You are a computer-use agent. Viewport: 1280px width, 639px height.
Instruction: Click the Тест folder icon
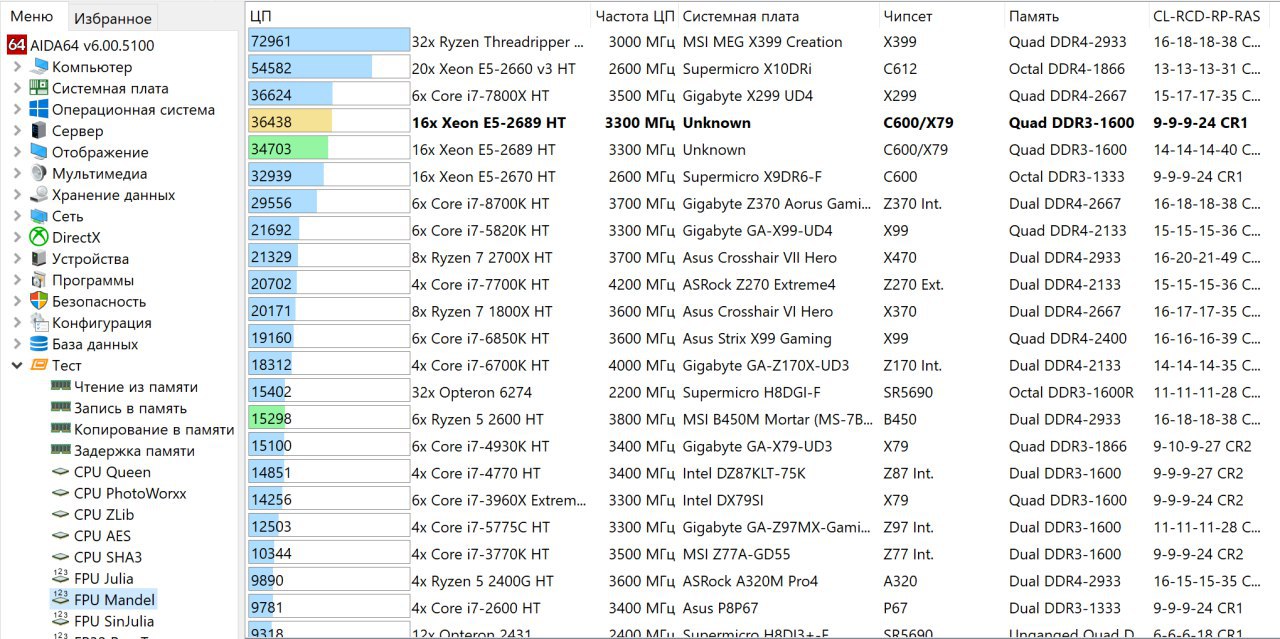coord(39,365)
